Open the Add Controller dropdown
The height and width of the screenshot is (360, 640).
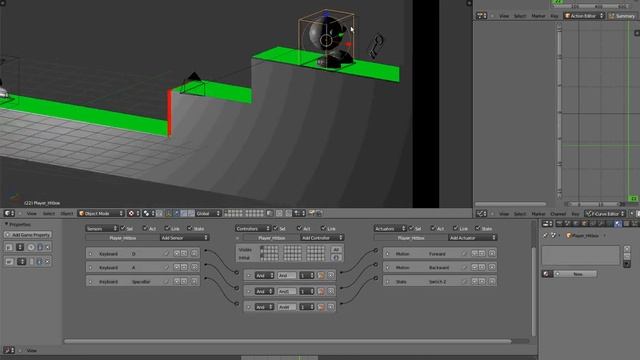point(322,238)
